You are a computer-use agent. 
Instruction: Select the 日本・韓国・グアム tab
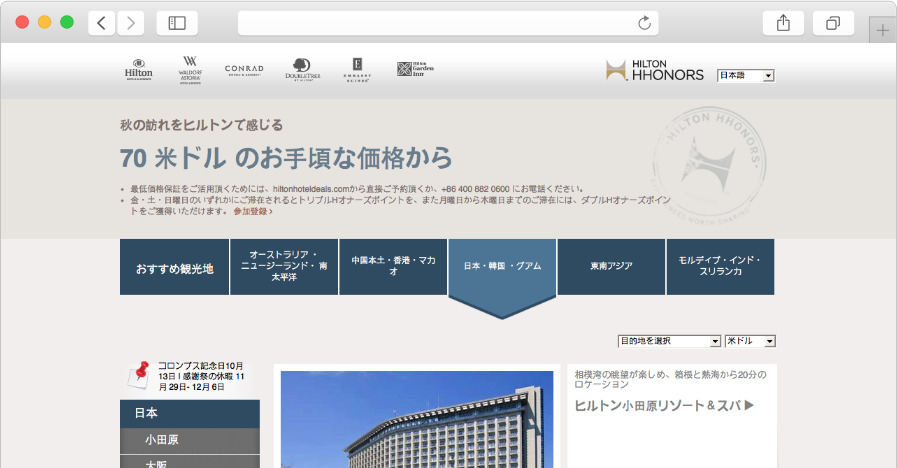point(502,267)
